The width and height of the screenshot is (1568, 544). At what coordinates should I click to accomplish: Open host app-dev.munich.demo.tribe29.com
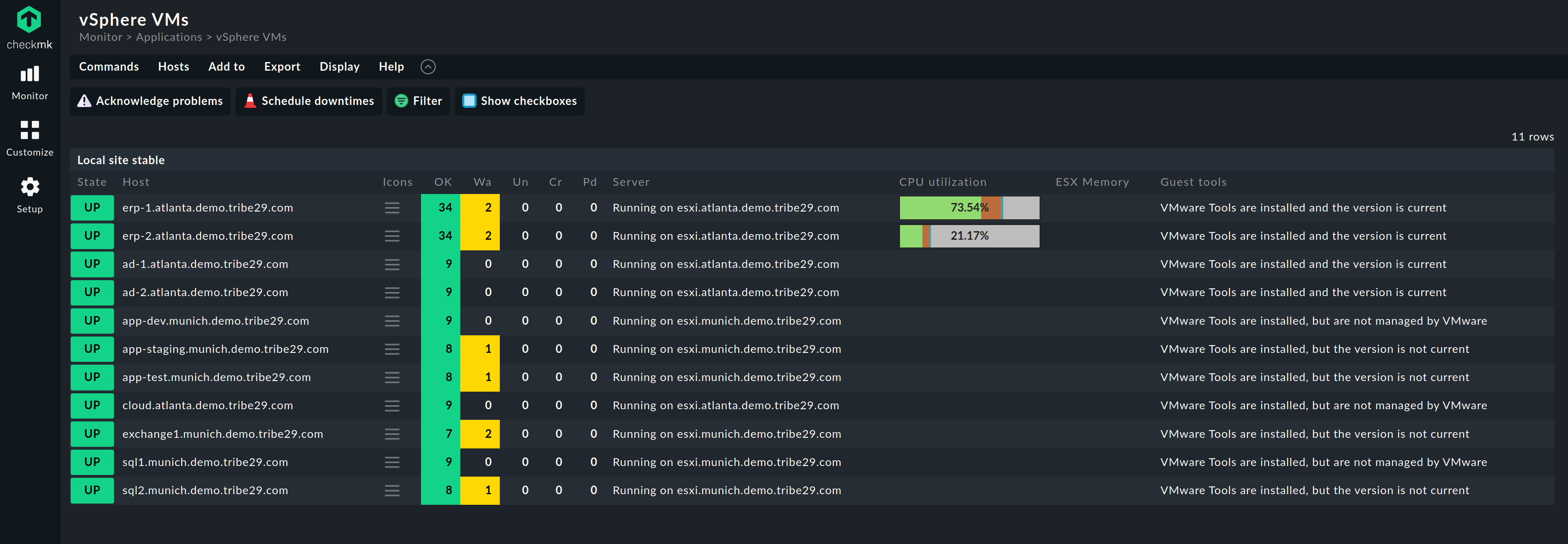216,321
